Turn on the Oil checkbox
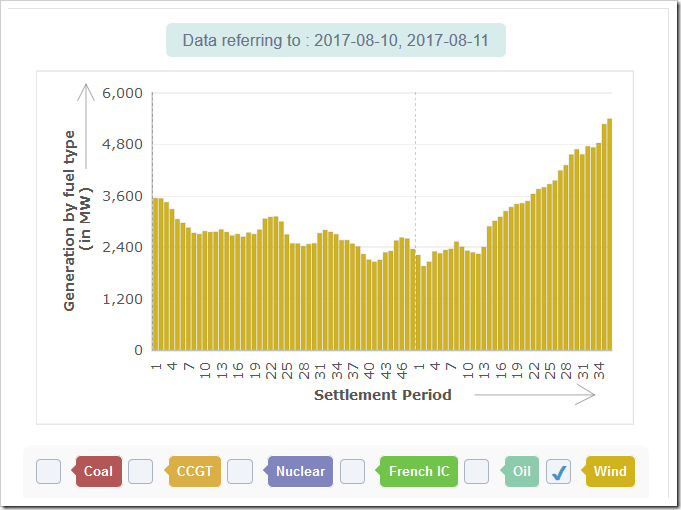Viewport: 681px width, 510px height. tap(477, 472)
